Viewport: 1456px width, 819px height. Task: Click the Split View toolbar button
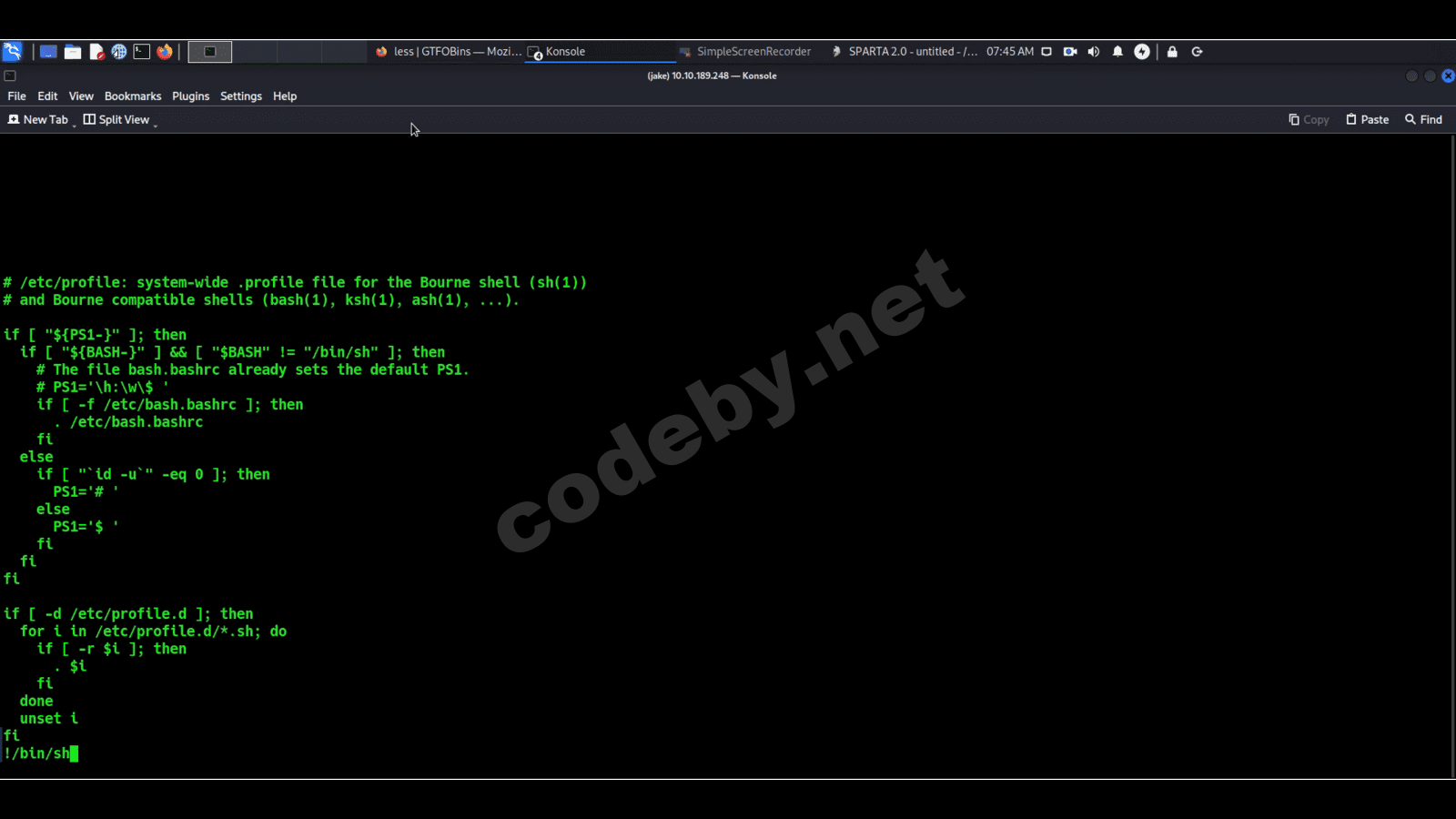116,120
